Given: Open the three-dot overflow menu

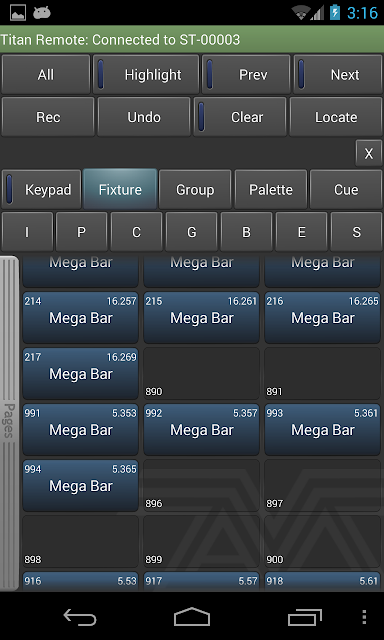Looking at the screenshot, I should pyautogui.click(x=364, y=617).
